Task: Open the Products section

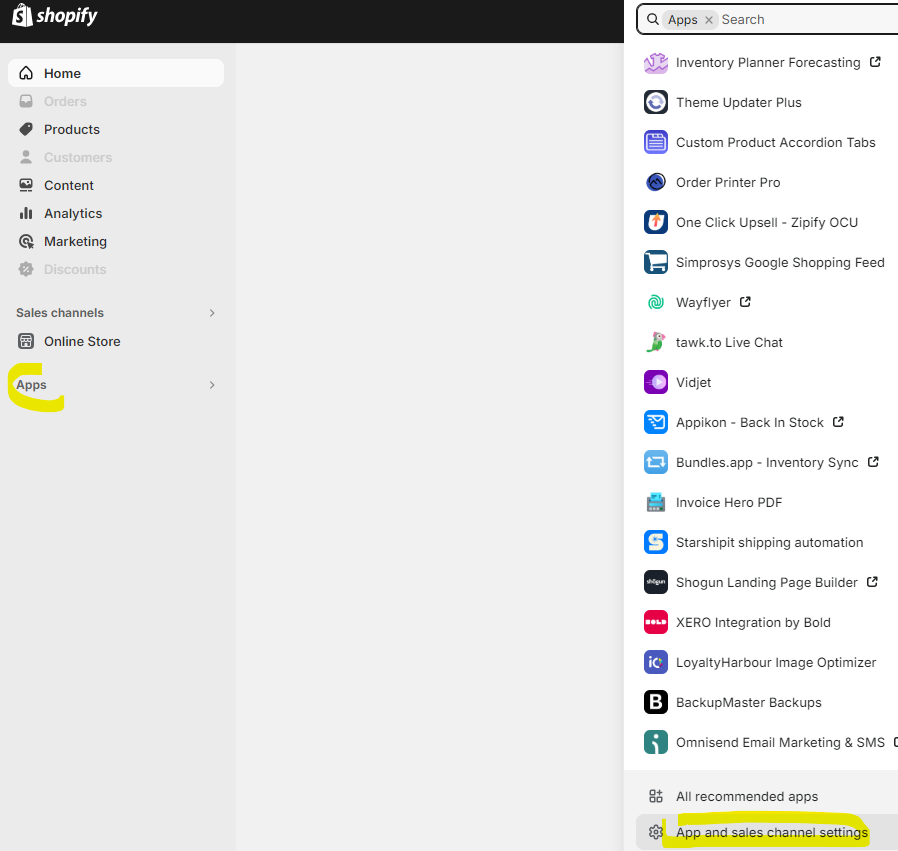Action: pos(71,129)
